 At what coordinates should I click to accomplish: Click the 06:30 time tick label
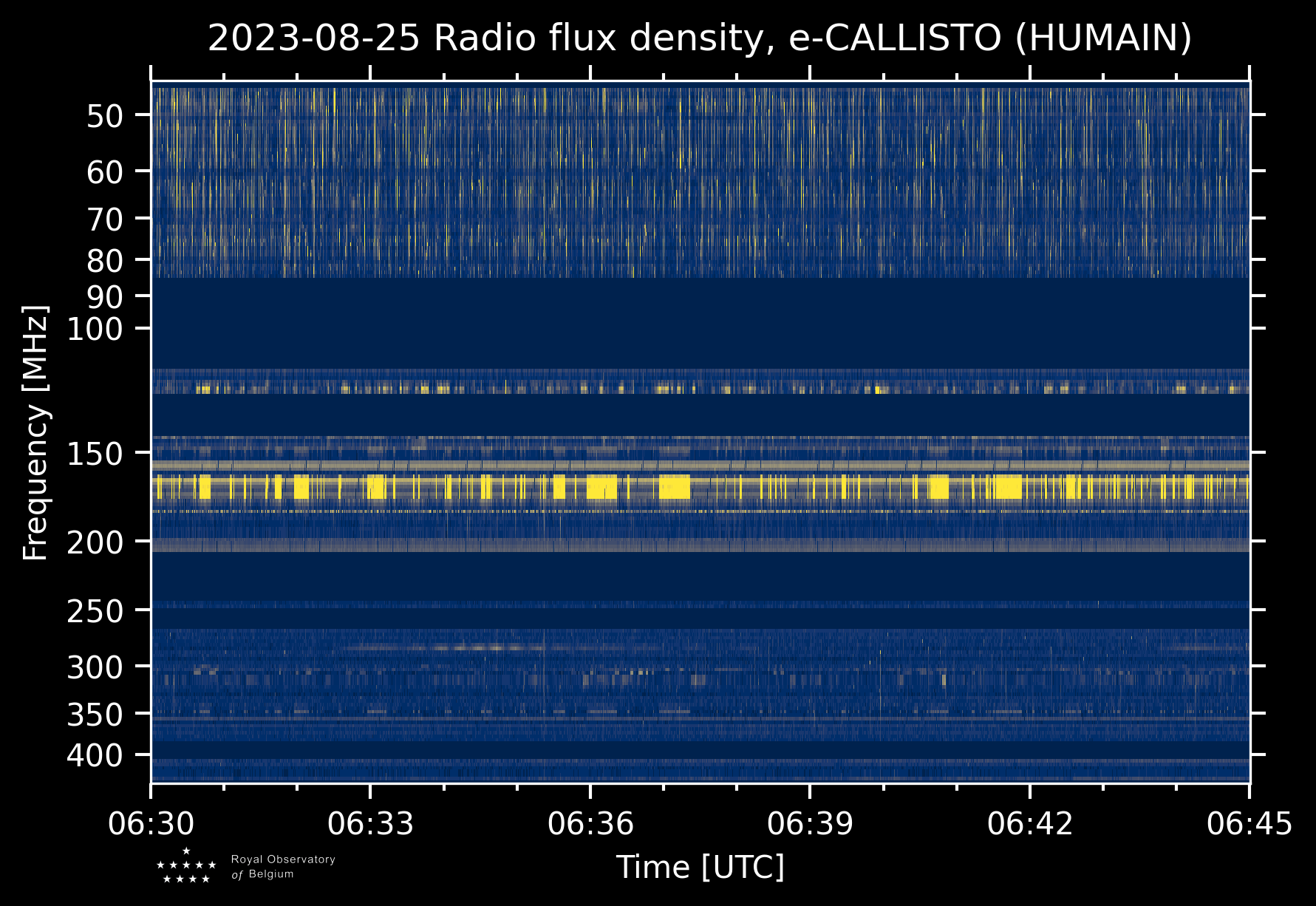click(x=151, y=823)
